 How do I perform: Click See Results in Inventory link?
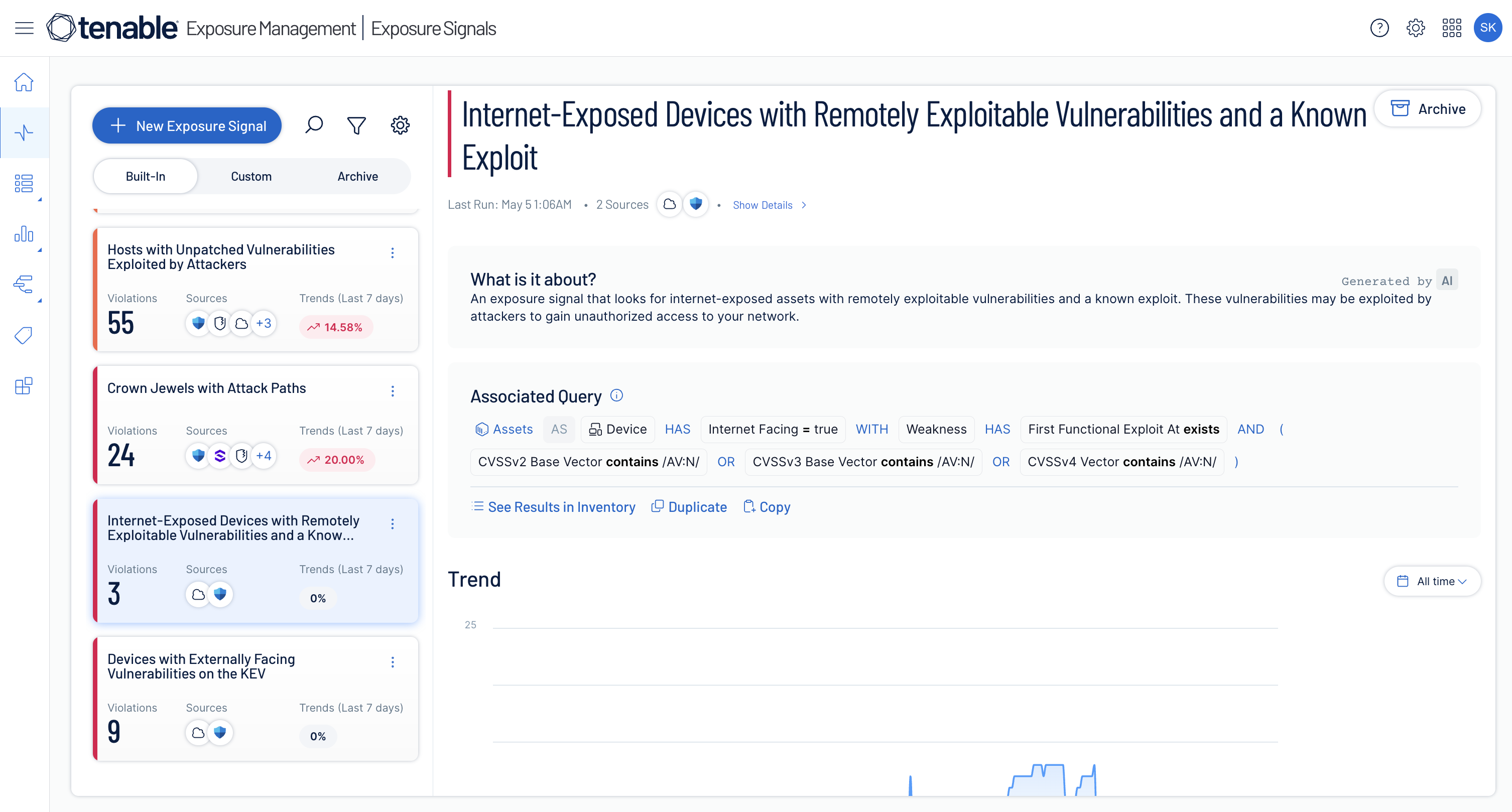pyautogui.click(x=554, y=507)
